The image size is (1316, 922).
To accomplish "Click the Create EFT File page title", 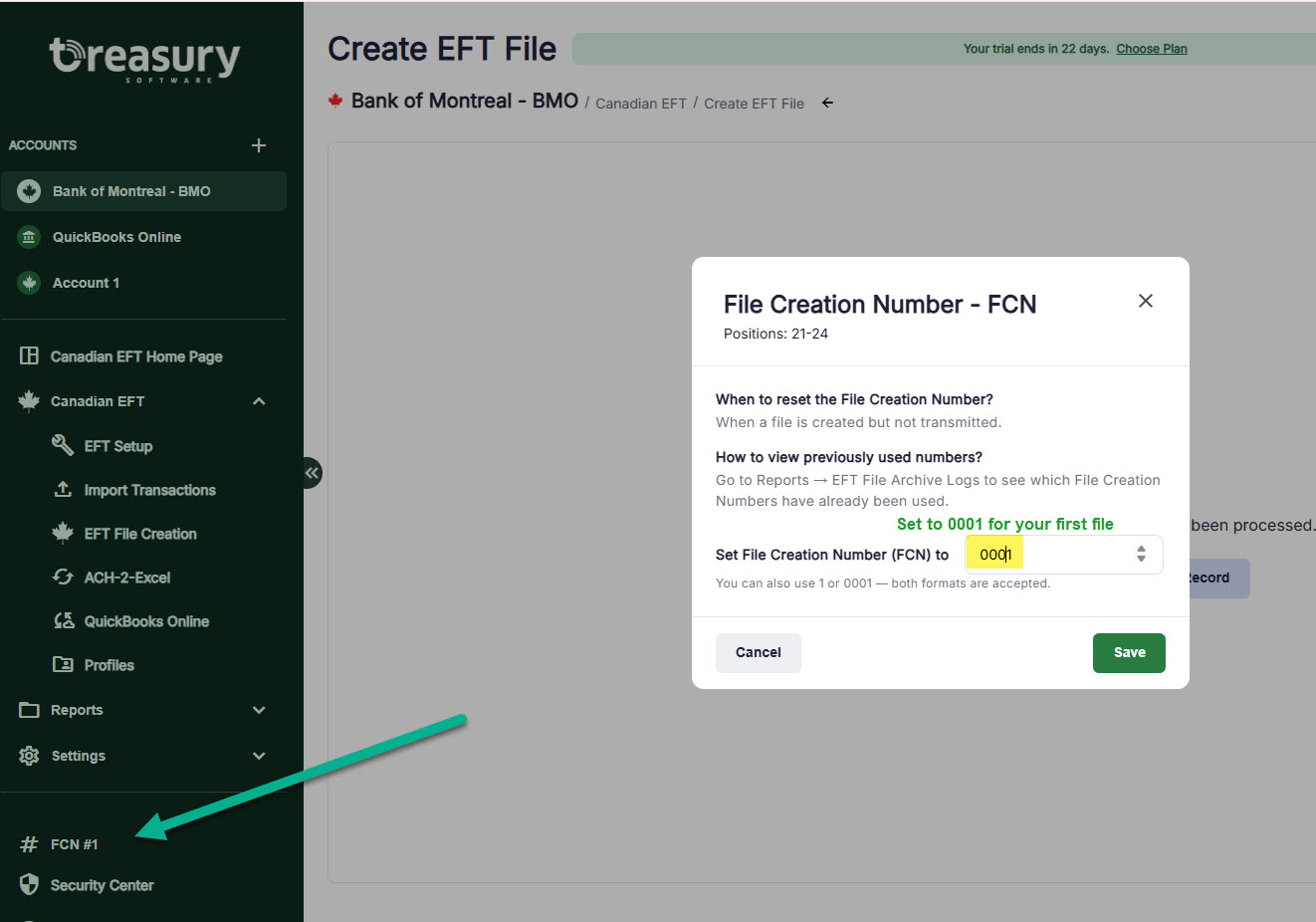I will (x=442, y=49).
